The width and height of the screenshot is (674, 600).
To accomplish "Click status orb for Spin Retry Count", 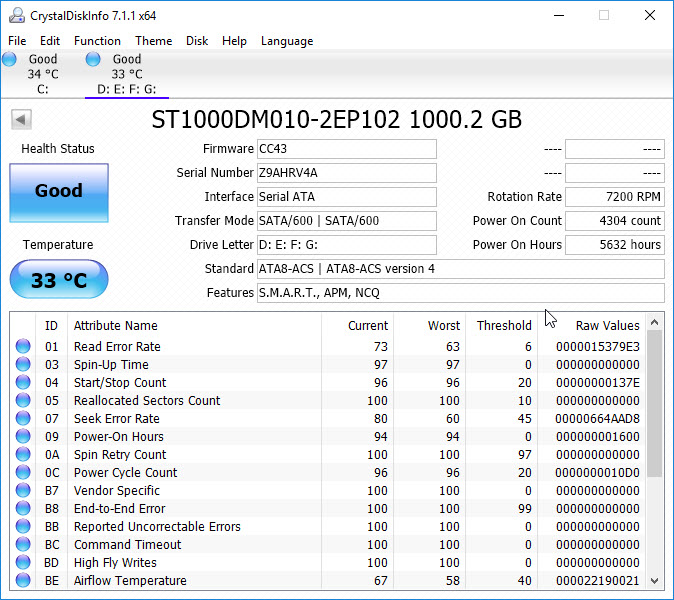I will 23,454.
